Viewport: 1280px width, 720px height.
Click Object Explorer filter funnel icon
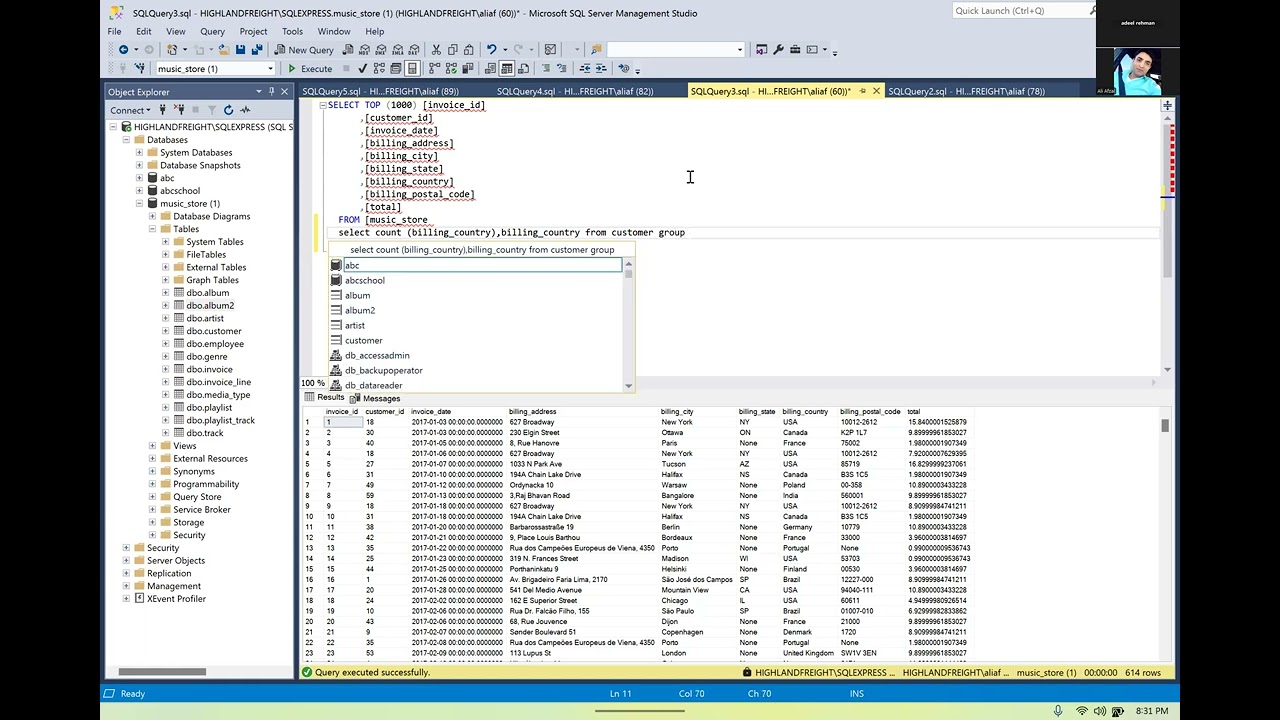pos(212,110)
